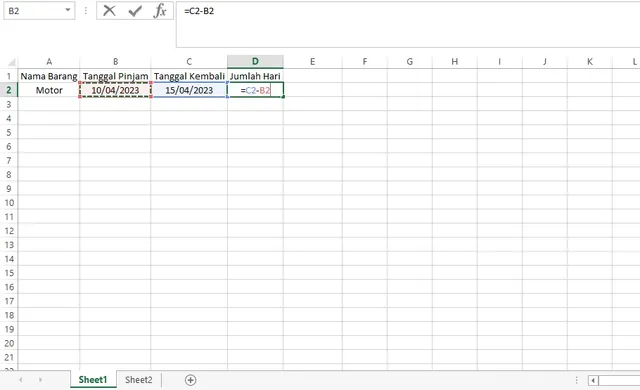Select column H header
The image size is (640, 390).
[x=454, y=62]
